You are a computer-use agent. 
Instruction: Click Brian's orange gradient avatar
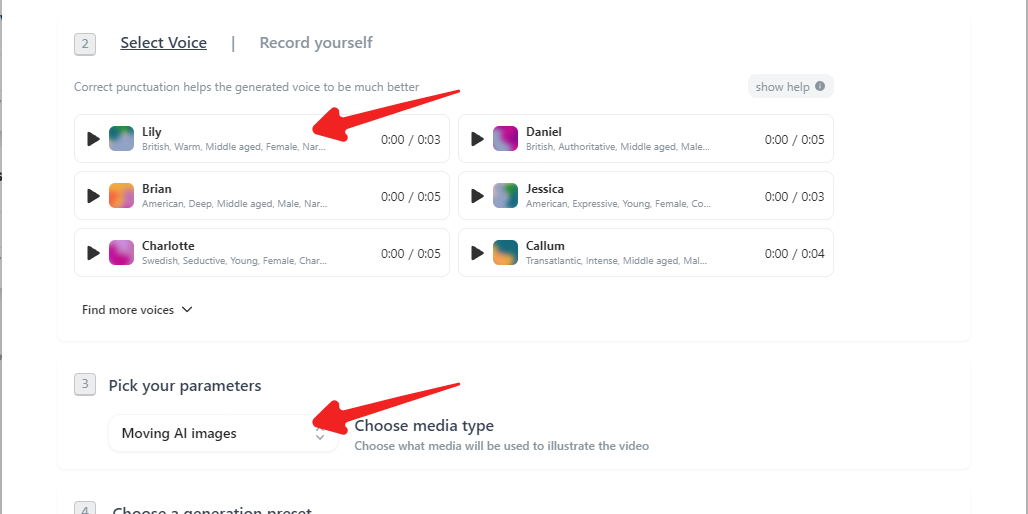coord(122,196)
